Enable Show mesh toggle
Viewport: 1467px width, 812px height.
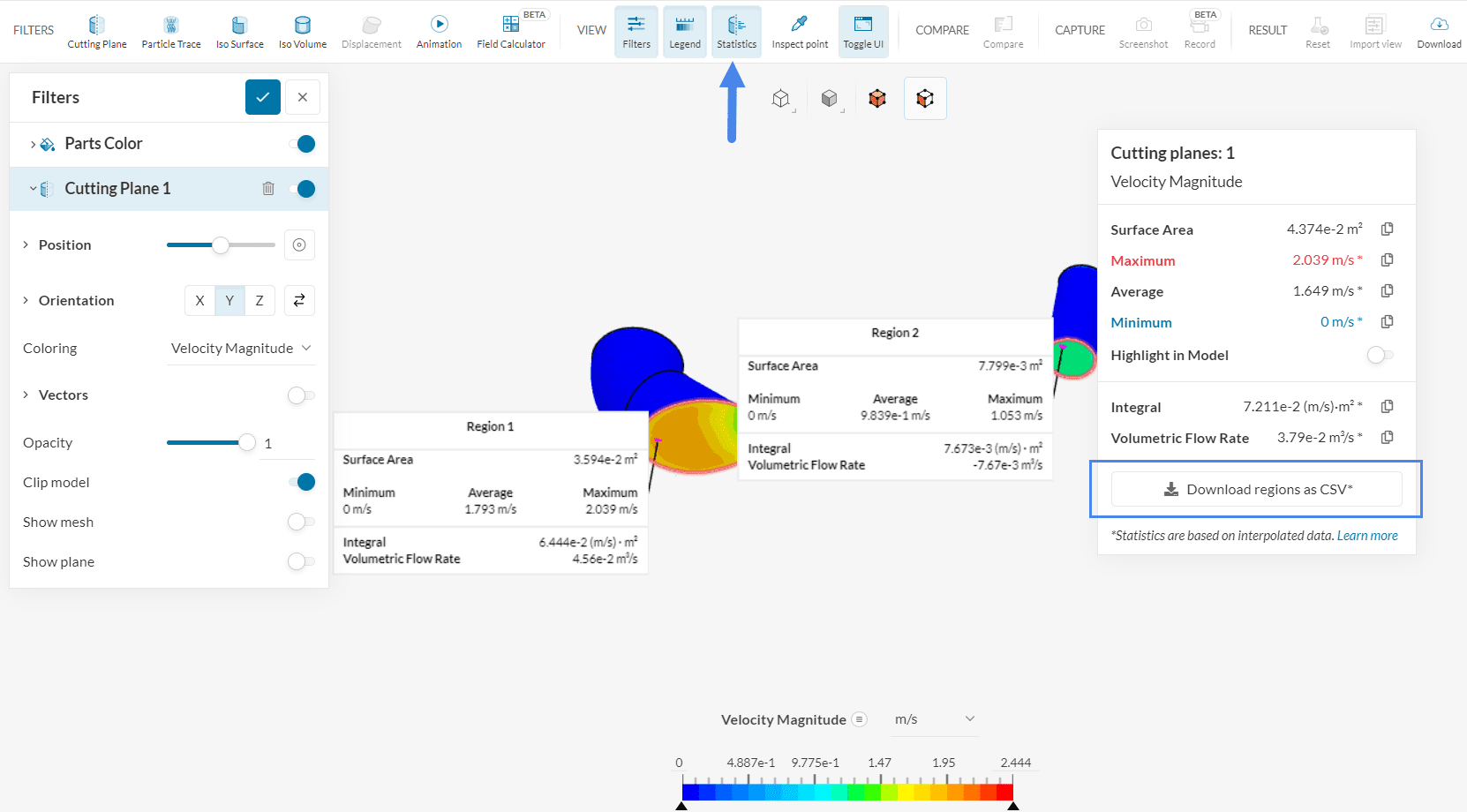[x=301, y=523]
